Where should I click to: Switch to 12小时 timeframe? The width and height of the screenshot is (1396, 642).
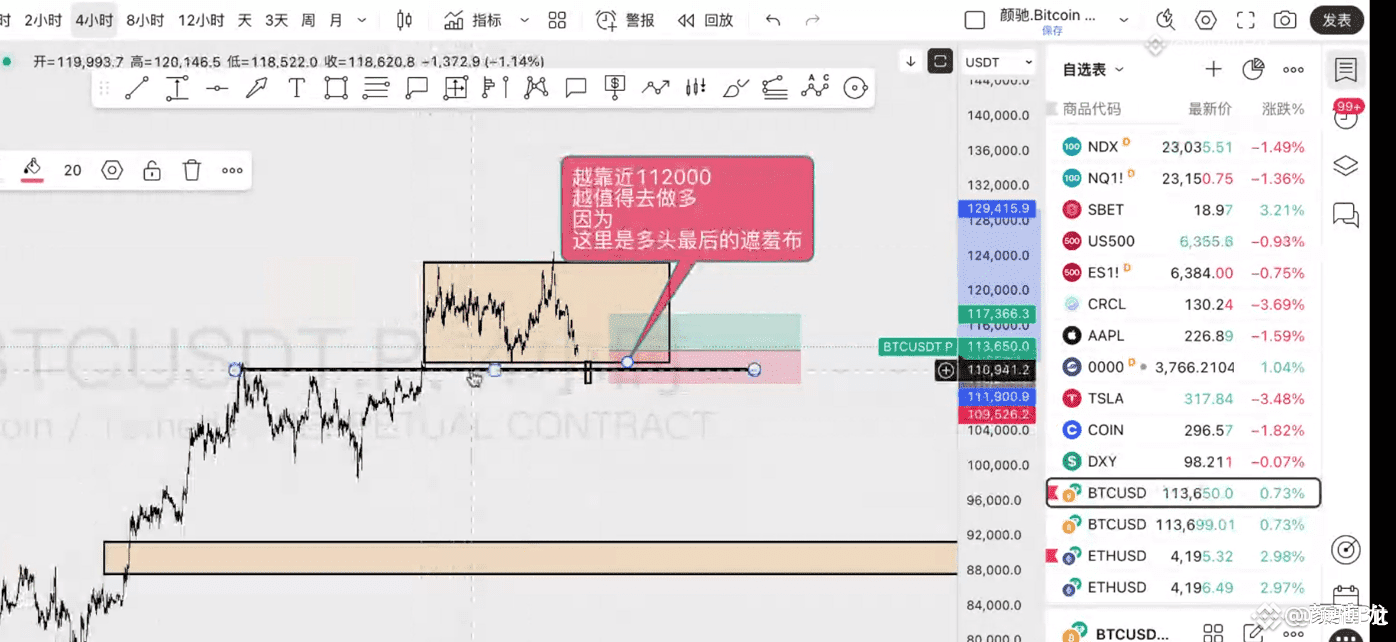tap(201, 20)
